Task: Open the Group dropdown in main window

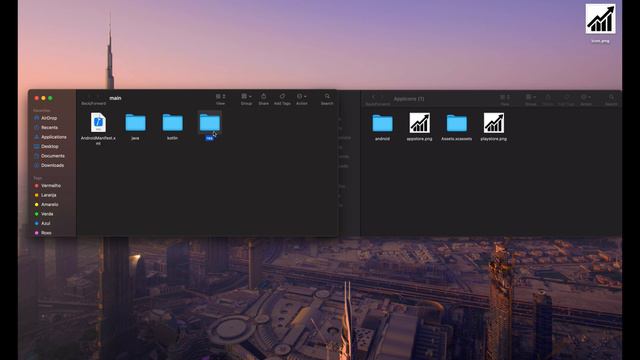Action: click(x=246, y=99)
